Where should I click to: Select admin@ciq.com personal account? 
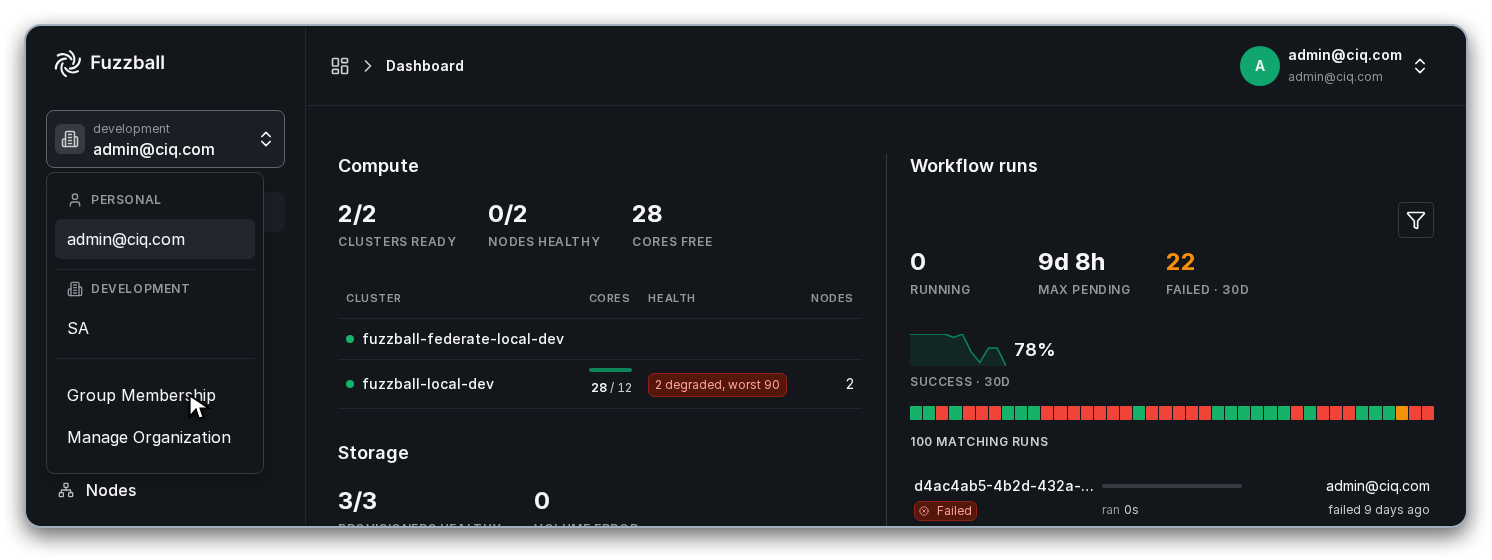[155, 239]
